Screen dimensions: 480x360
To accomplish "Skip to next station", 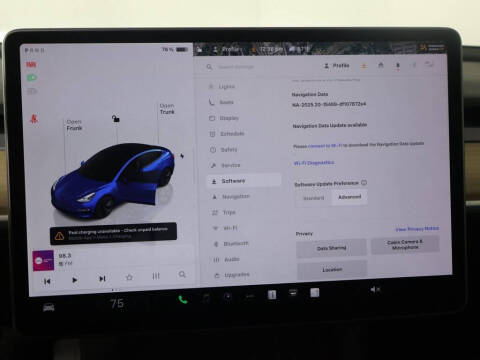I will coord(102,279).
